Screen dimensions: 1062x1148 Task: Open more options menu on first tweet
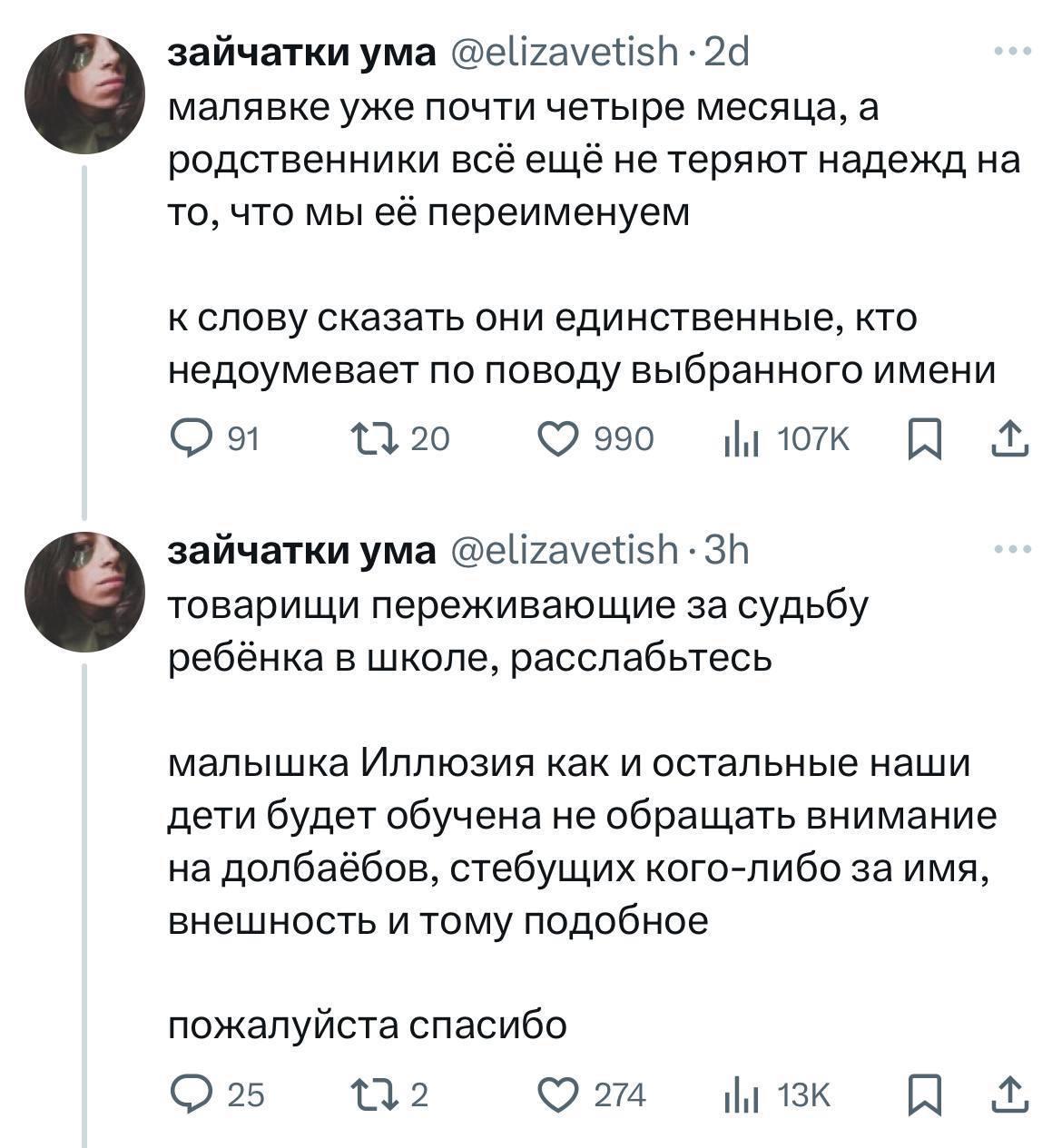click(x=1013, y=53)
